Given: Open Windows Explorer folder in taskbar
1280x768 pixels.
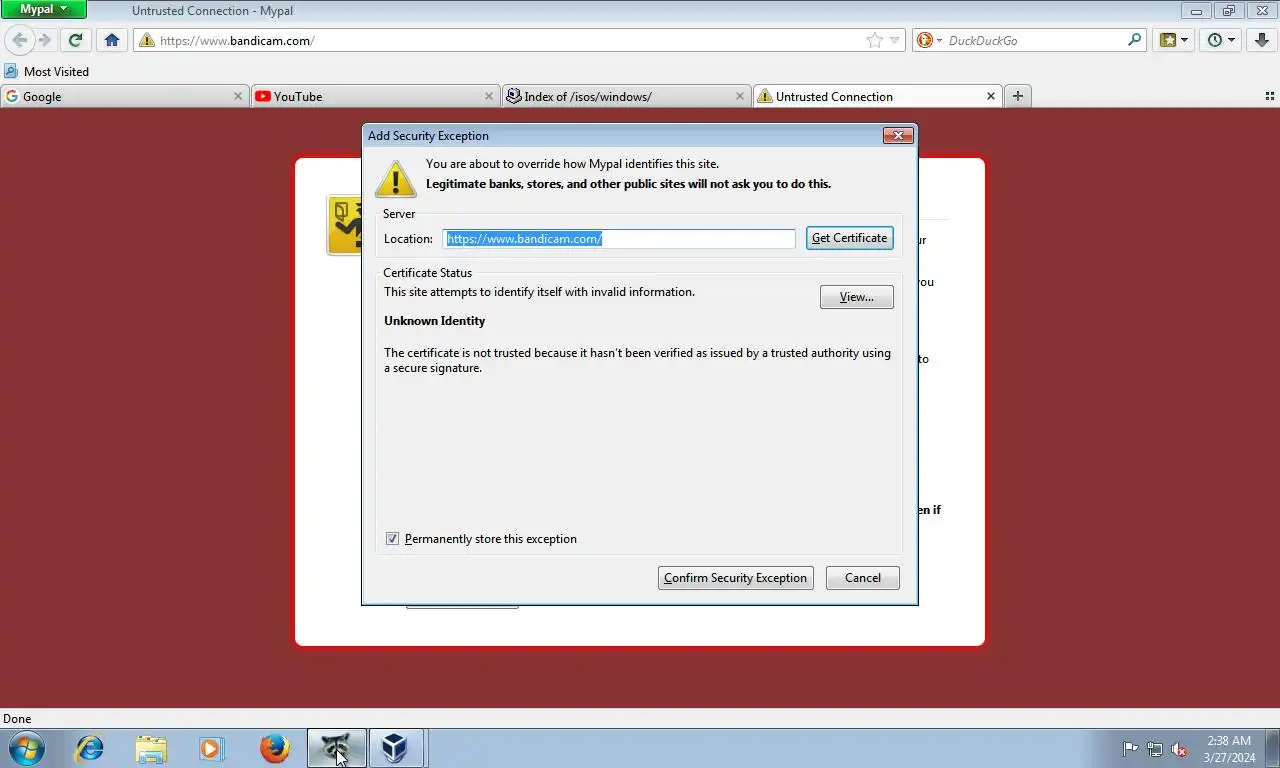Looking at the screenshot, I should click(x=151, y=748).
